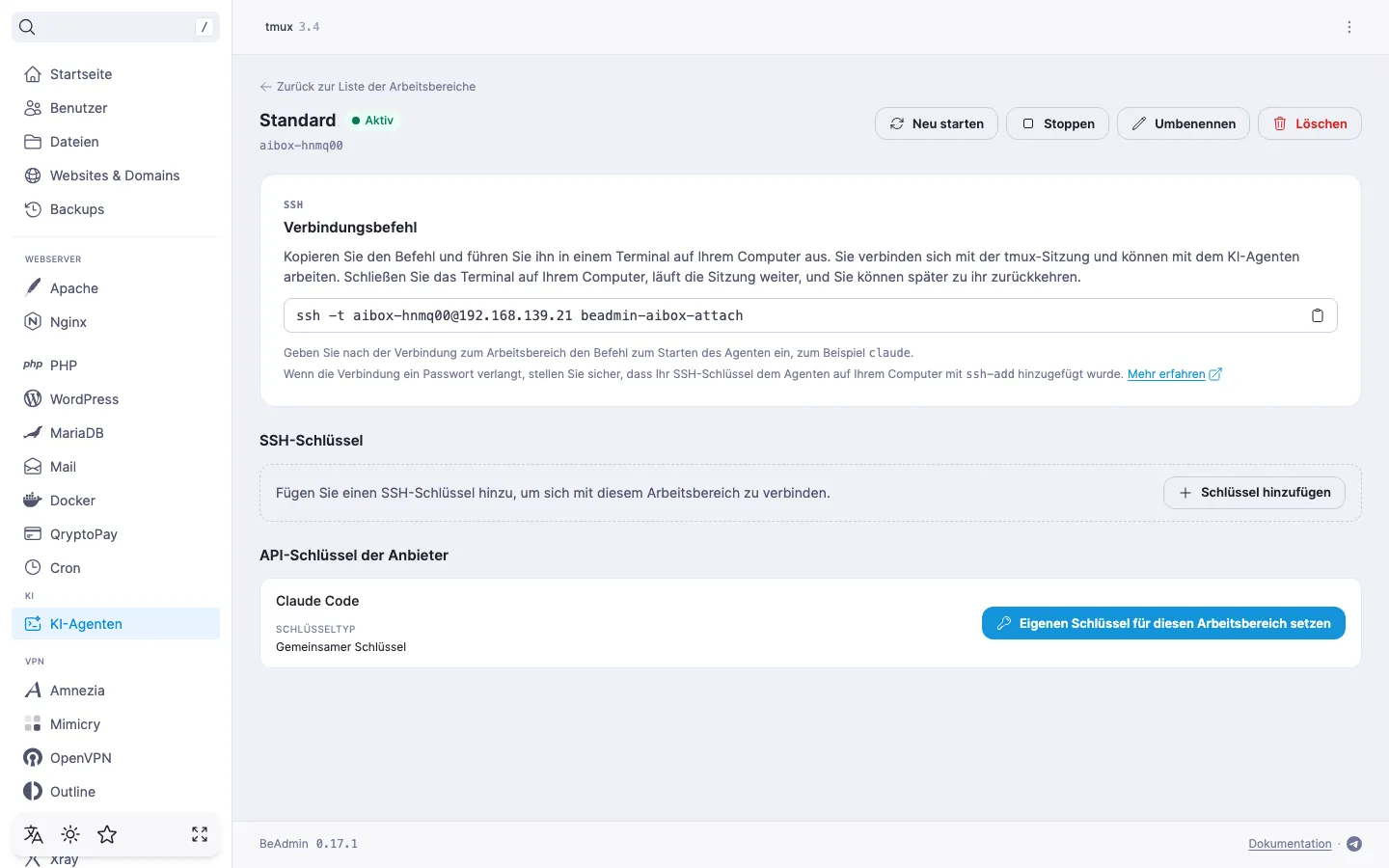Go to Cron jobs
The height and width of the screenshot is (868, 1389).
[116, 568]
